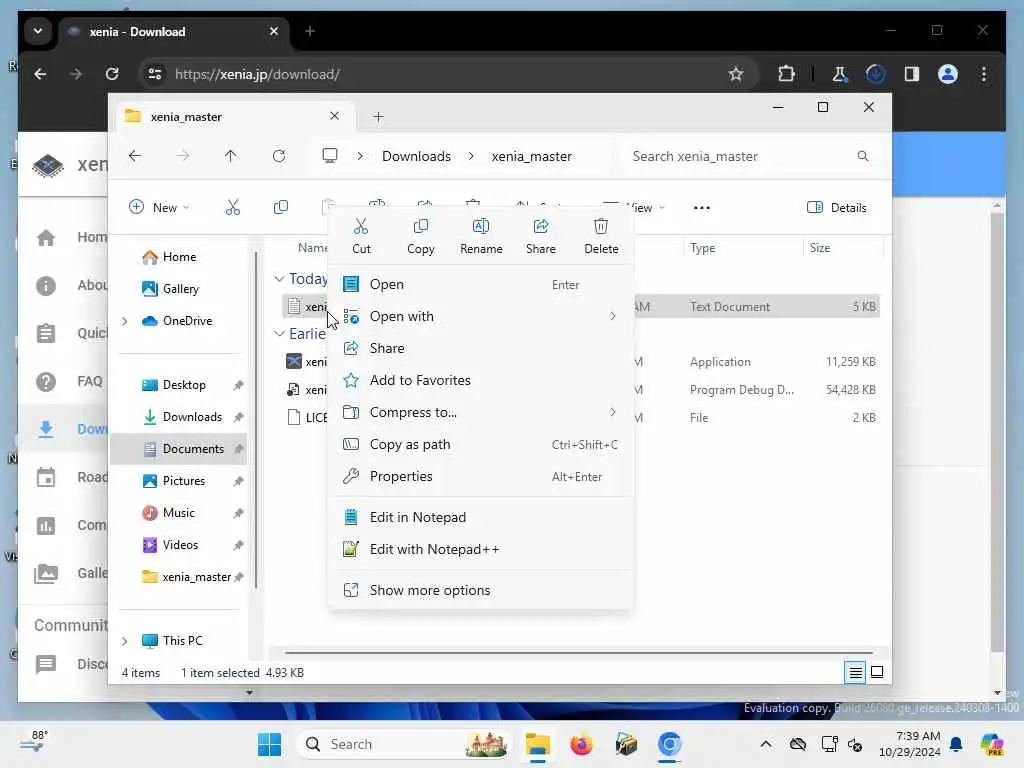Select the Application file row
Viewport: 1024px width, 768px height.
point(758,362)
